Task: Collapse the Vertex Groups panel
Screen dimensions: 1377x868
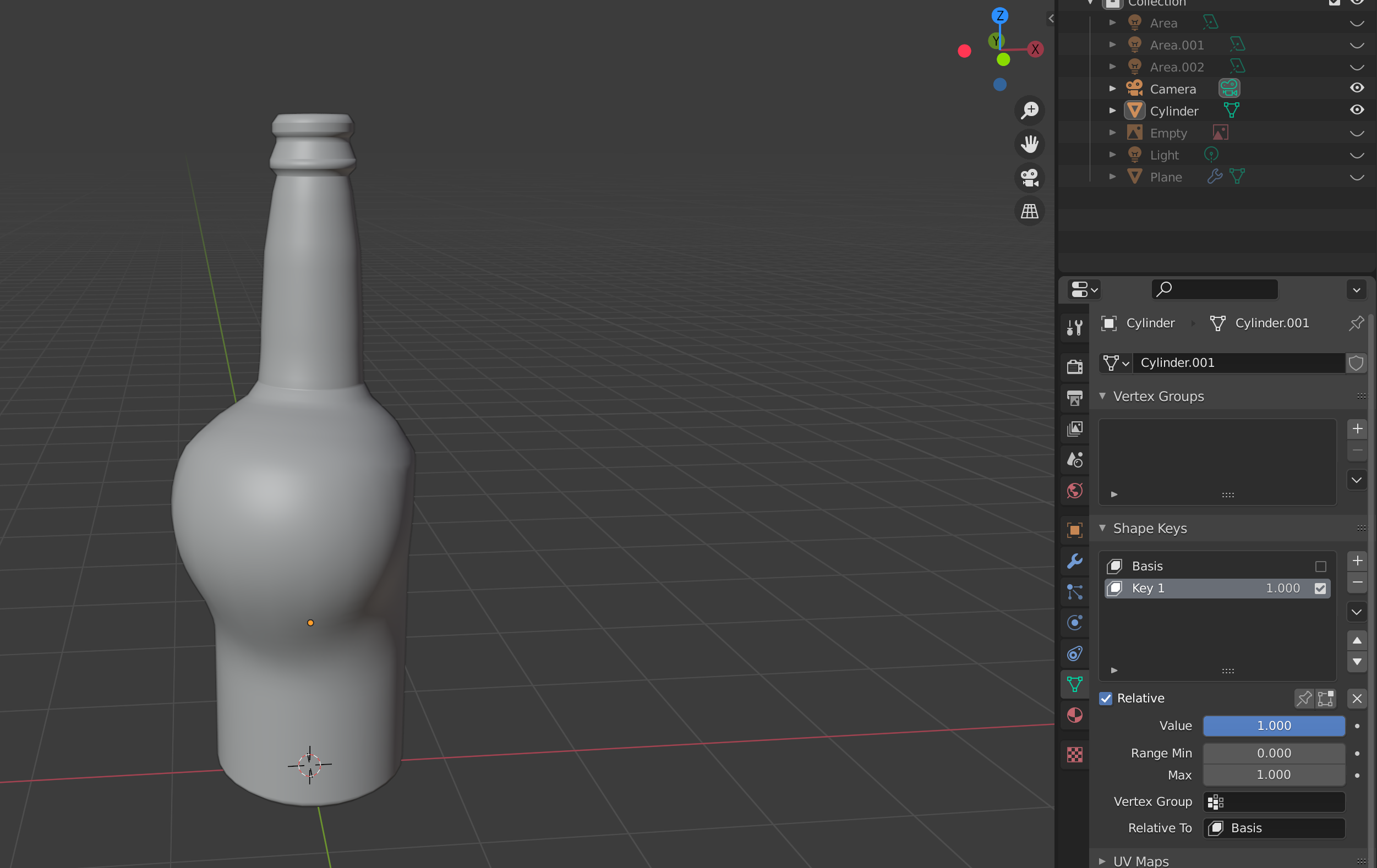Action: click(x=1102, y=396)
